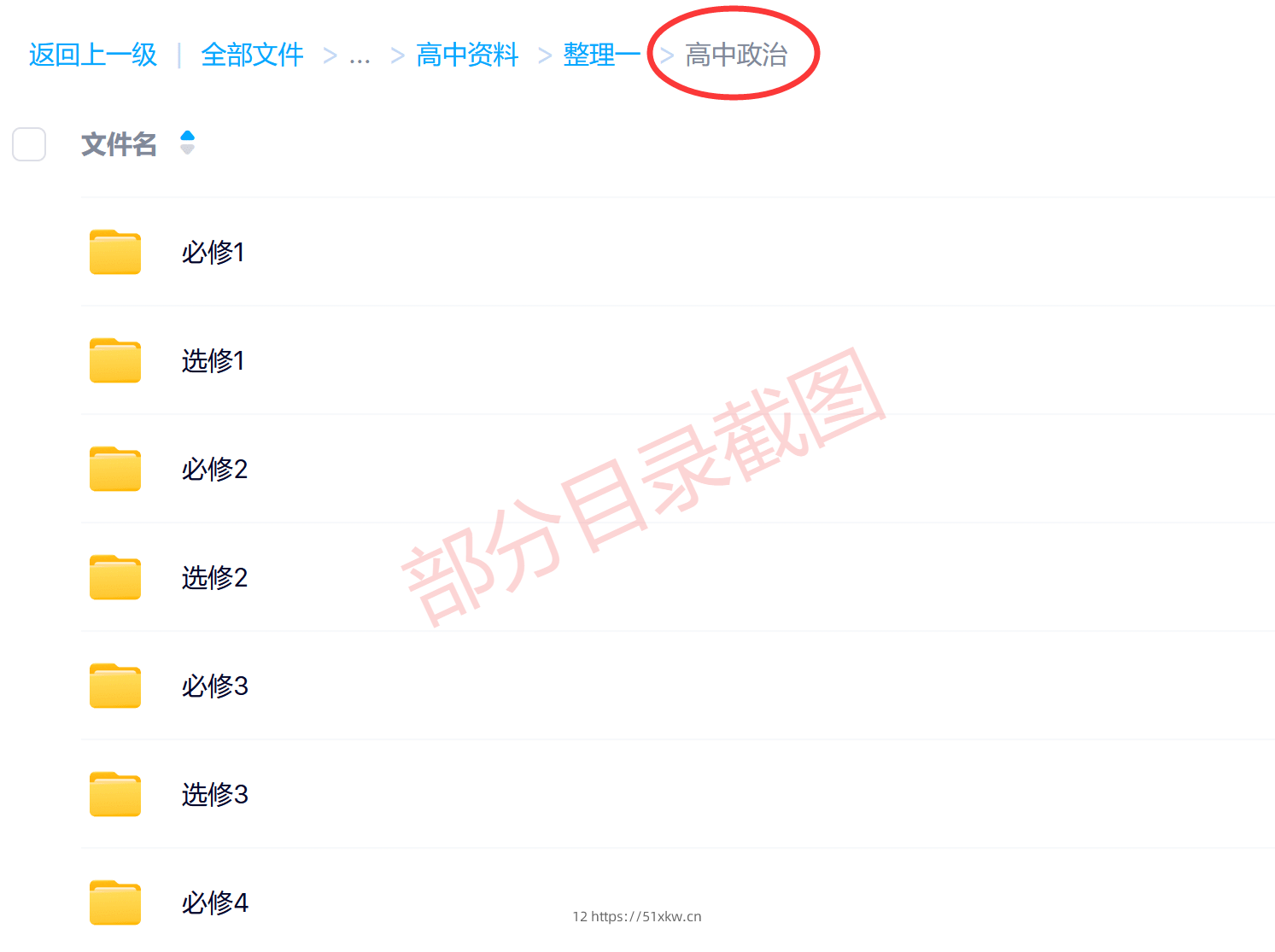Viewport: 1275px width, 952px height.
Task: Open the 必修1 folder icon
Action: click(x=115, y=252)
